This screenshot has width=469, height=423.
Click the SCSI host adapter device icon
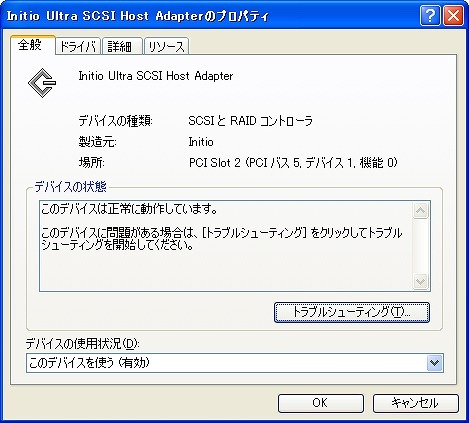(x=42, y=83)
